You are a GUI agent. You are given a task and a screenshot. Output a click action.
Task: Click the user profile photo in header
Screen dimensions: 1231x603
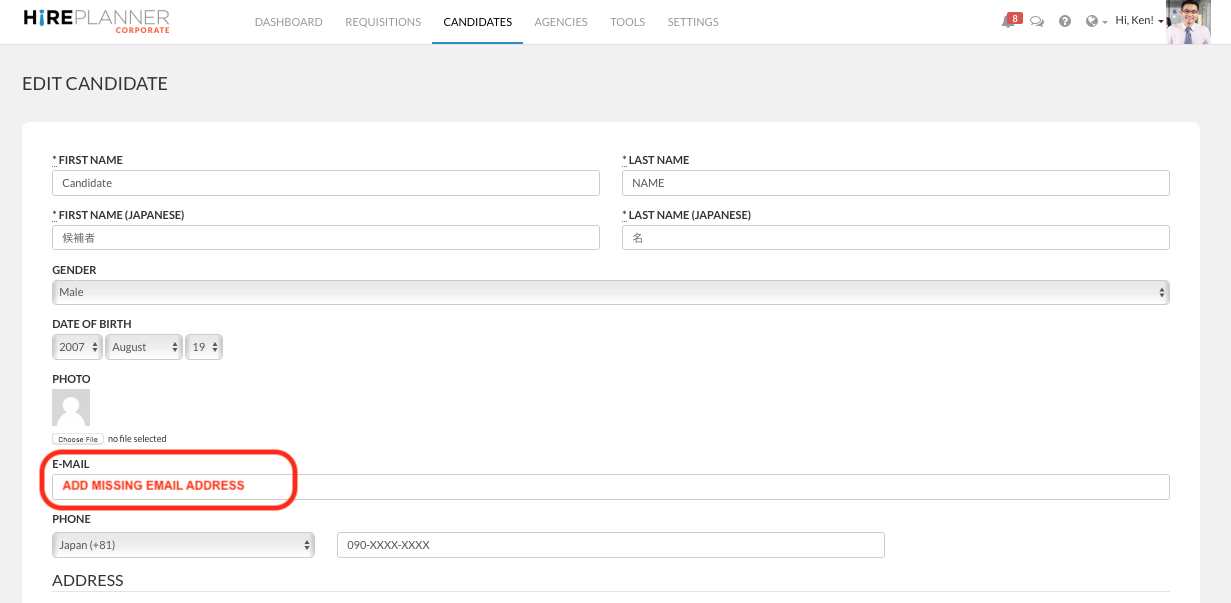[x=1188, y=22]
